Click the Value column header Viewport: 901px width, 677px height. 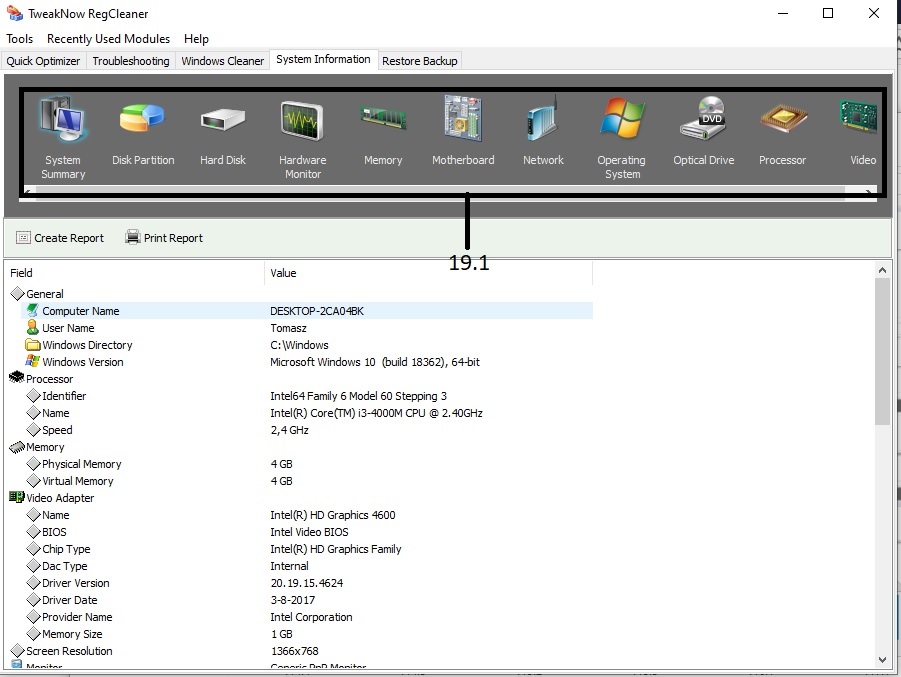point(429,273)
